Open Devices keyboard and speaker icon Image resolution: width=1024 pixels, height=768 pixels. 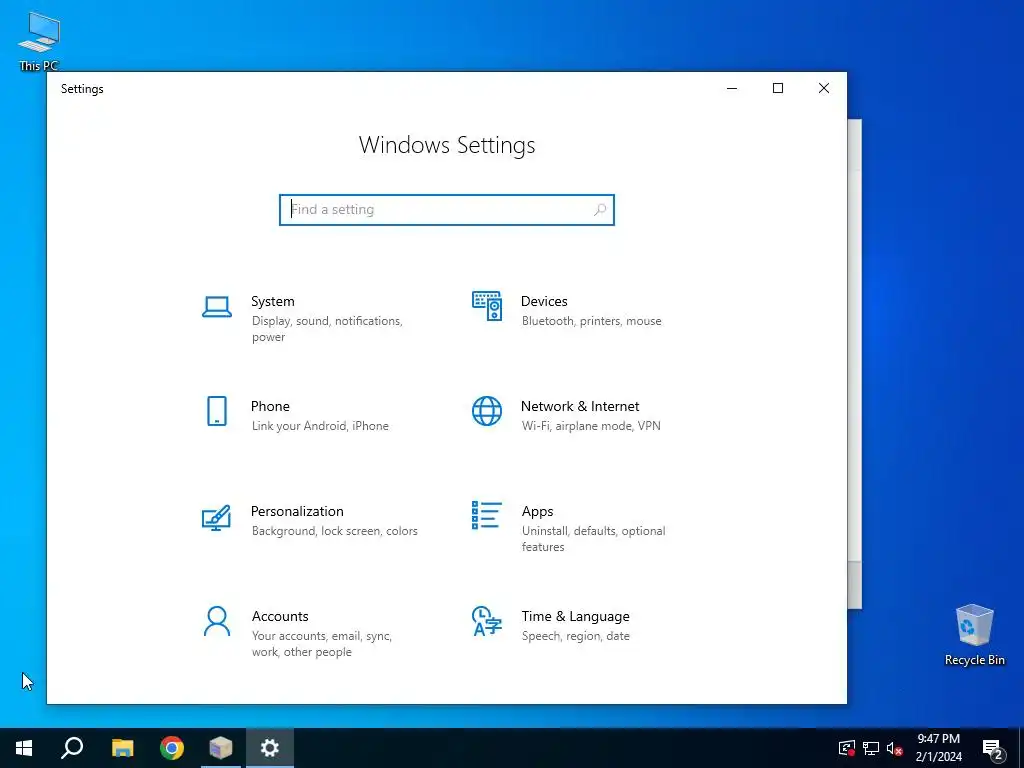coord(487,306)
